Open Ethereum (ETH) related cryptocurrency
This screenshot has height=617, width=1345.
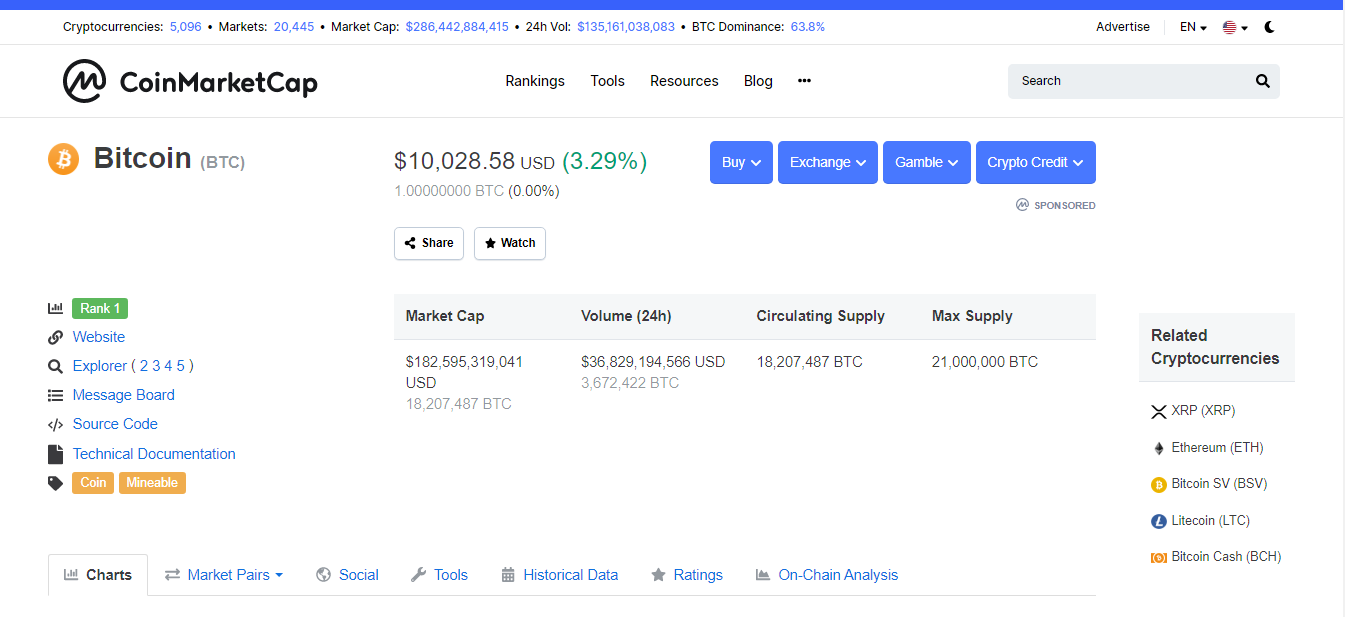(x=1217, y=448)
